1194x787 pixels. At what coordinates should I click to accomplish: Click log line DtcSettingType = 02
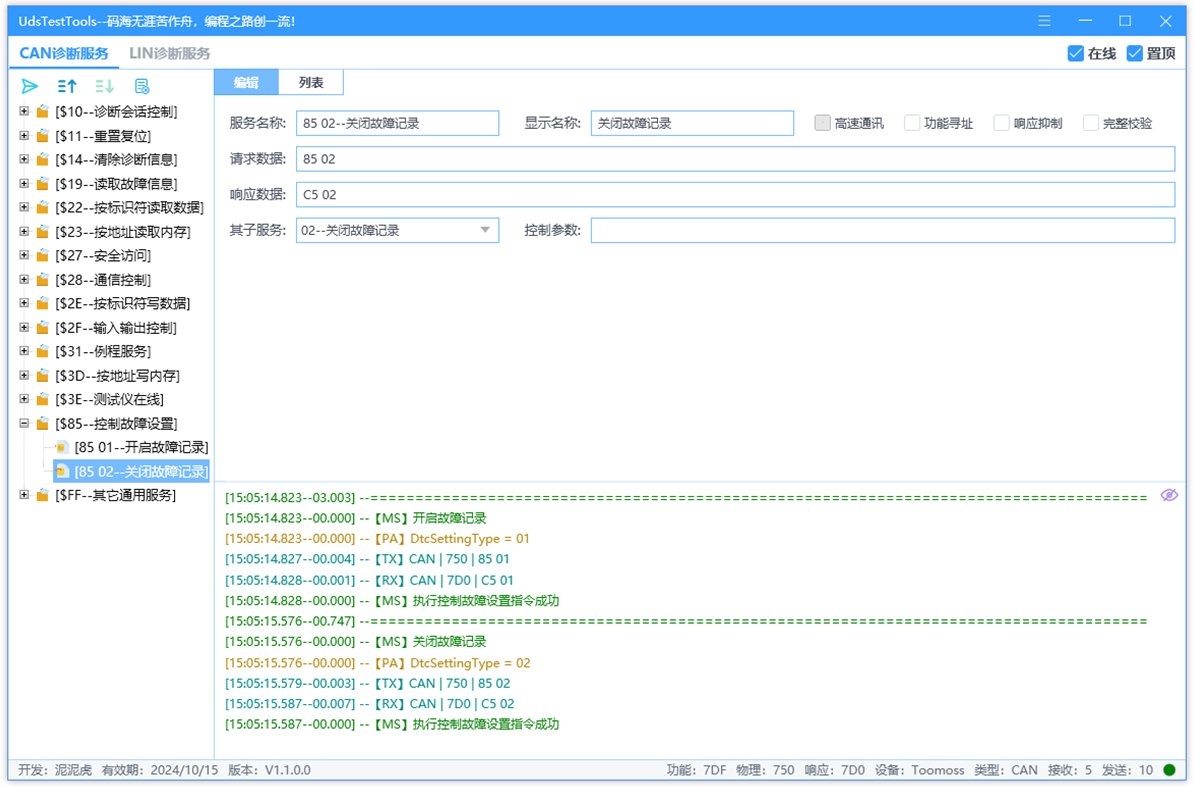378,663
